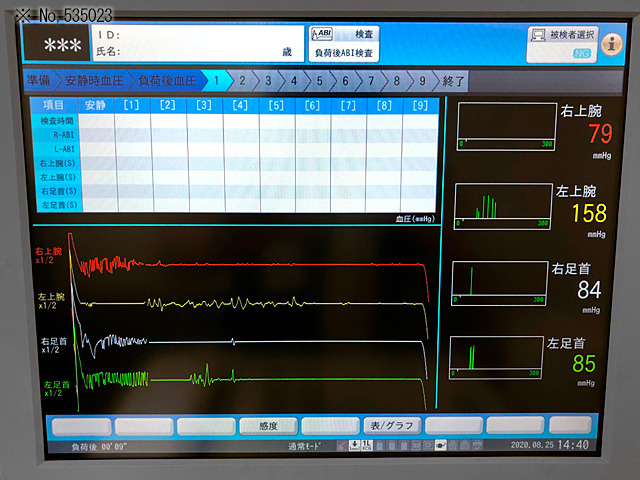Screen dimensions: 640x480
Task: Click the [1] column header
Action: [x=131, y=105]
